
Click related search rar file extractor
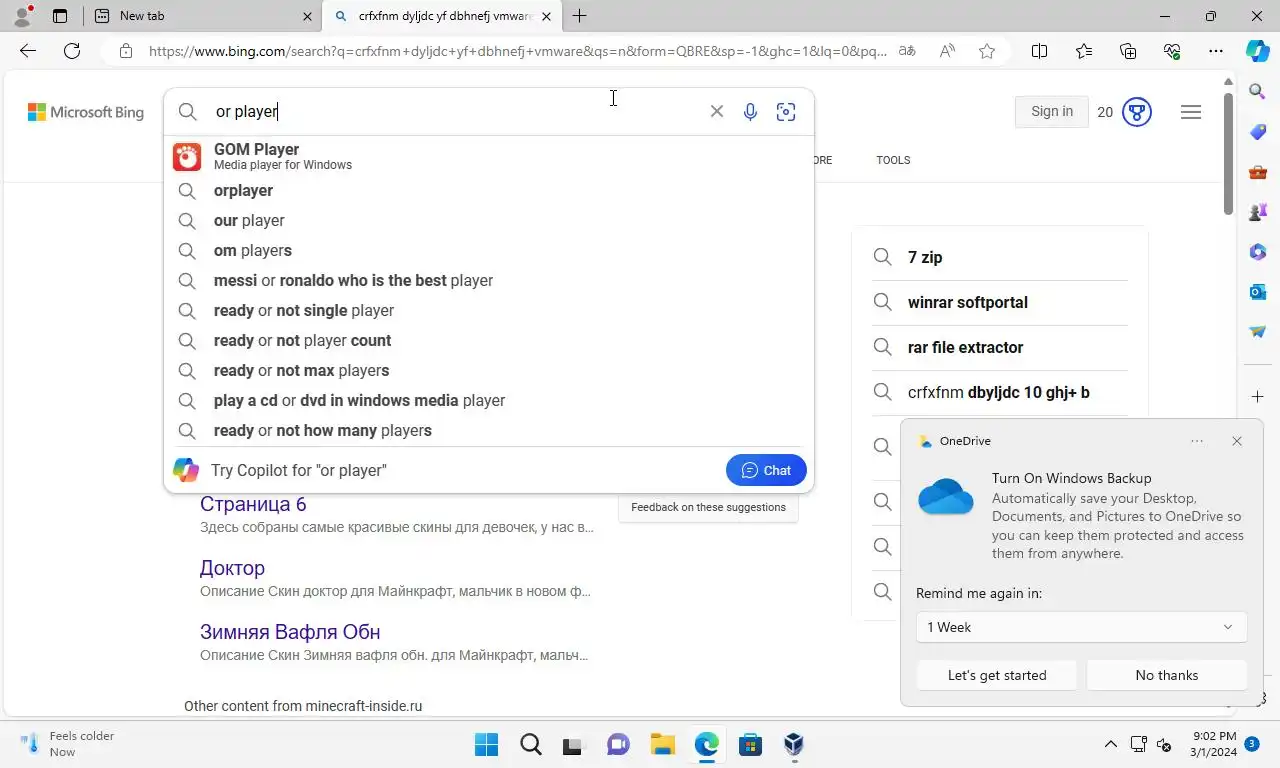(1000, 347)
